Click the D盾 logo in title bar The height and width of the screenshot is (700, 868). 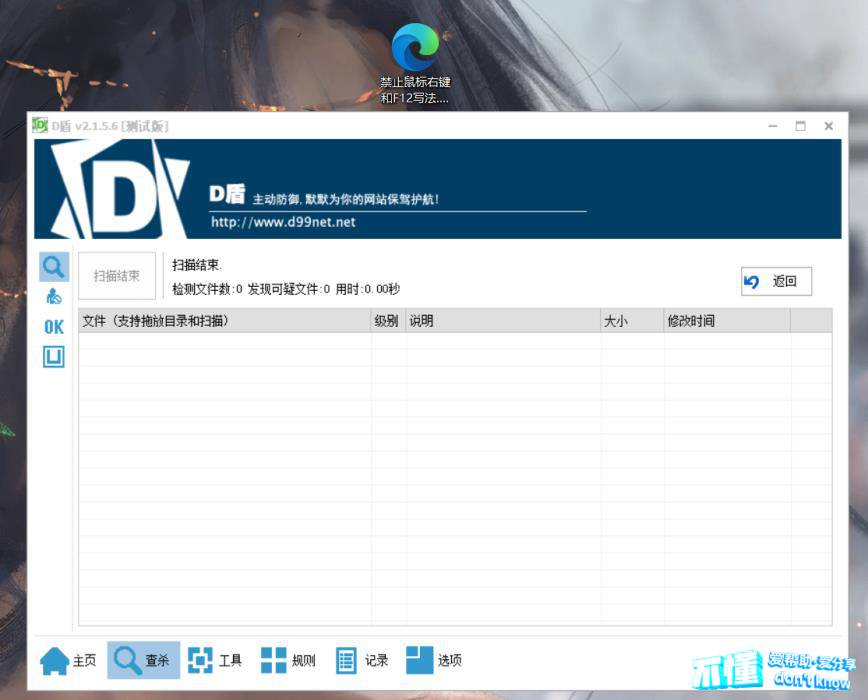(40, 126)
